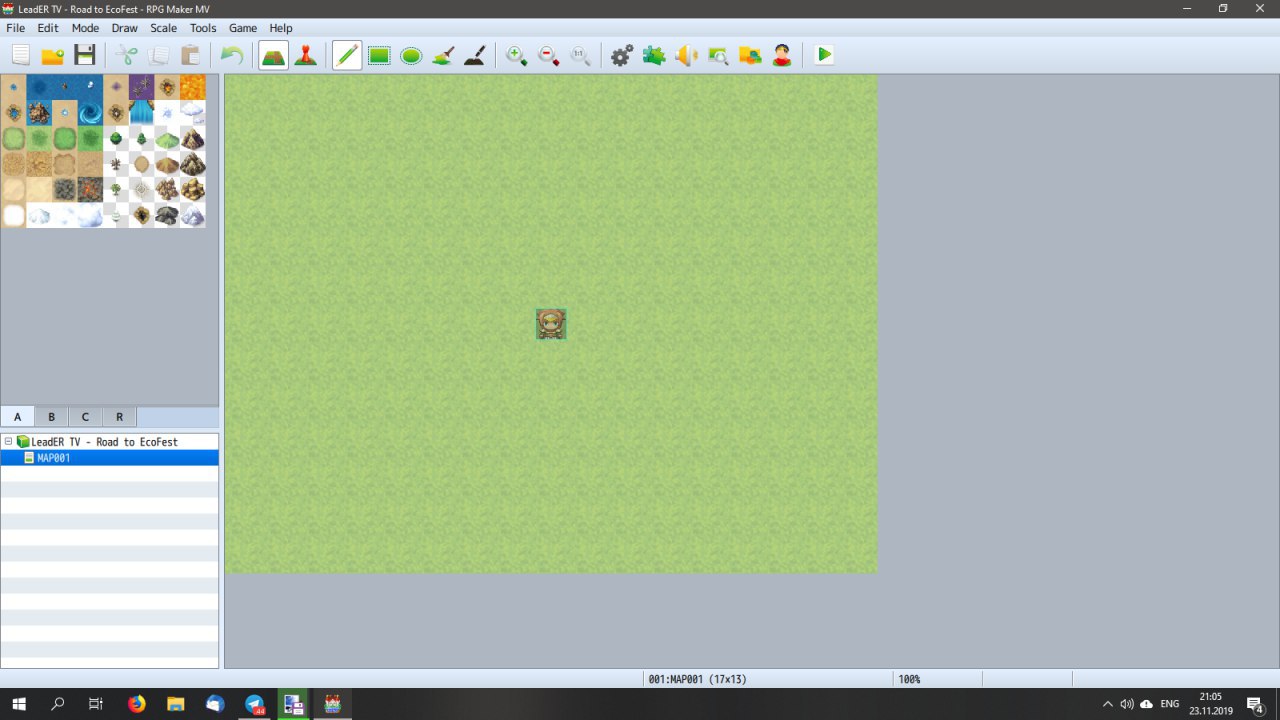This screenshot has height=720, width=1280.
Task: Open the Draw menu
Action: coord(125,28)
